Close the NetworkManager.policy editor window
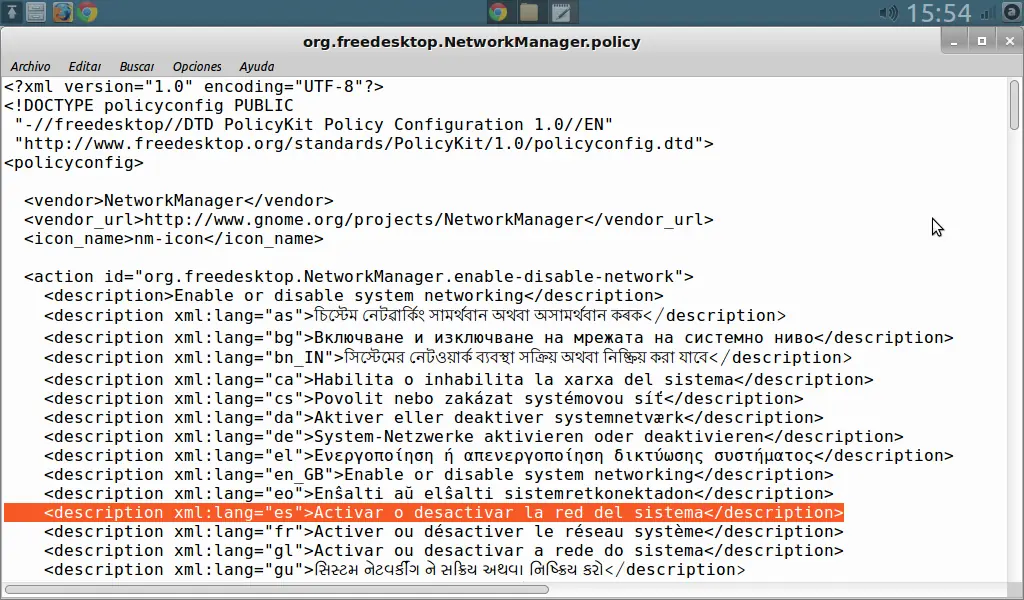Screen dimensions: 1024x600 (x=1010, y=42)
